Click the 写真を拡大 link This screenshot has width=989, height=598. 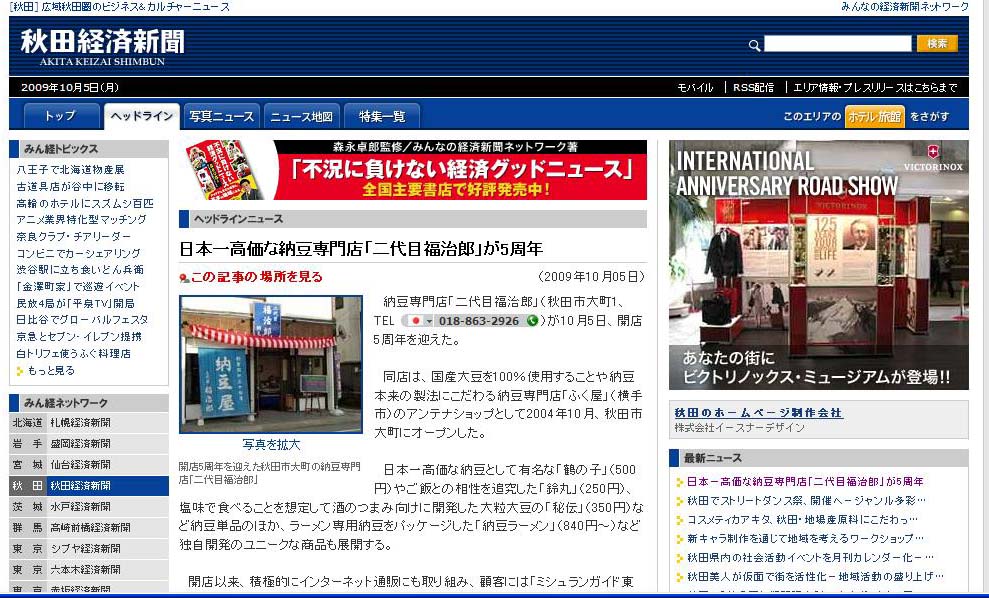tap(271, 445)
